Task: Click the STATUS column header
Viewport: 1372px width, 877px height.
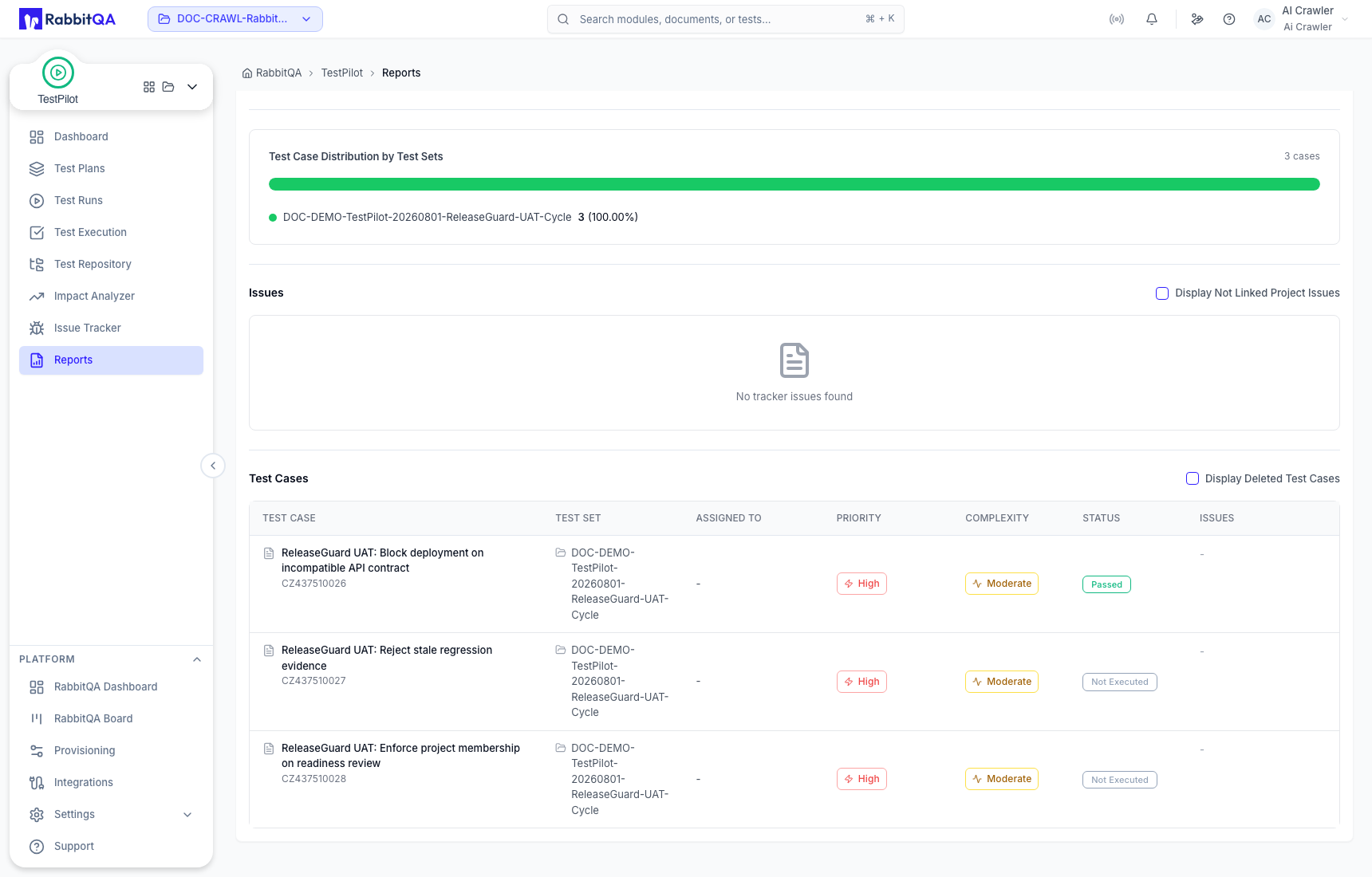Action: (1101, 518)
